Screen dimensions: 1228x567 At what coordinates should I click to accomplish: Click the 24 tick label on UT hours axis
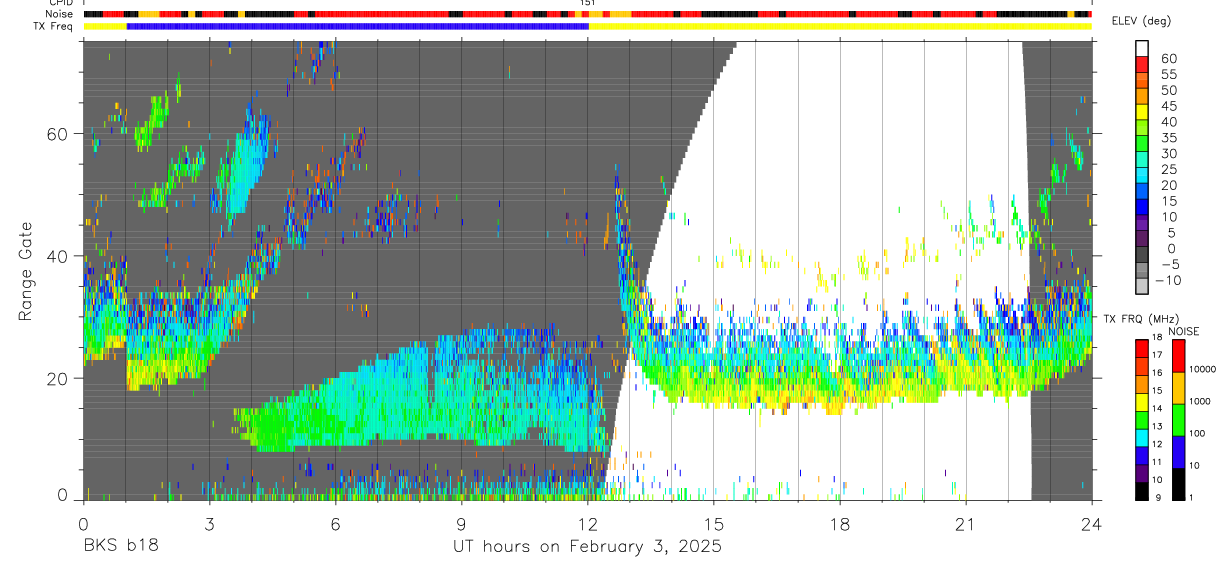(x=1091, y=524)
